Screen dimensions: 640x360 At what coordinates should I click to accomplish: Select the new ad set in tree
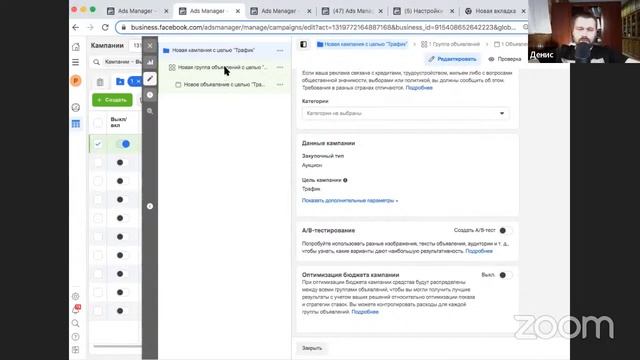click(x=224, y=67)
